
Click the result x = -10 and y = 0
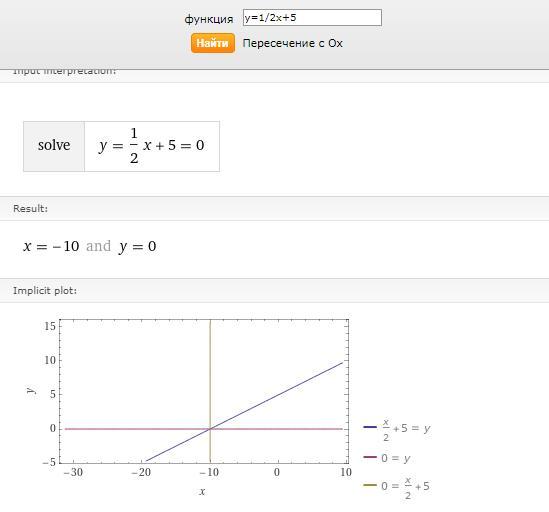[90, 246]
